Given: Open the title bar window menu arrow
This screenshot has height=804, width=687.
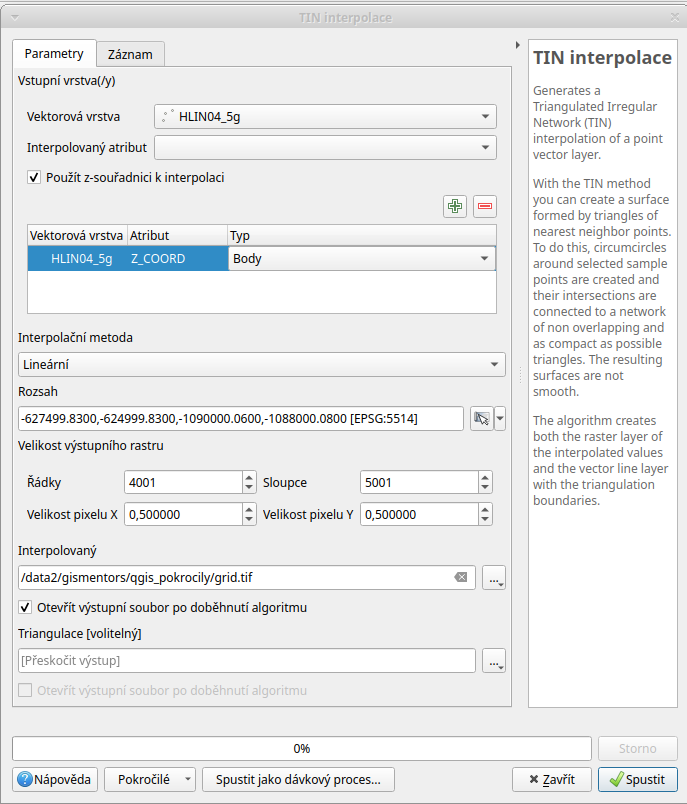Looking at the screenshot, I should pos(14,18).
